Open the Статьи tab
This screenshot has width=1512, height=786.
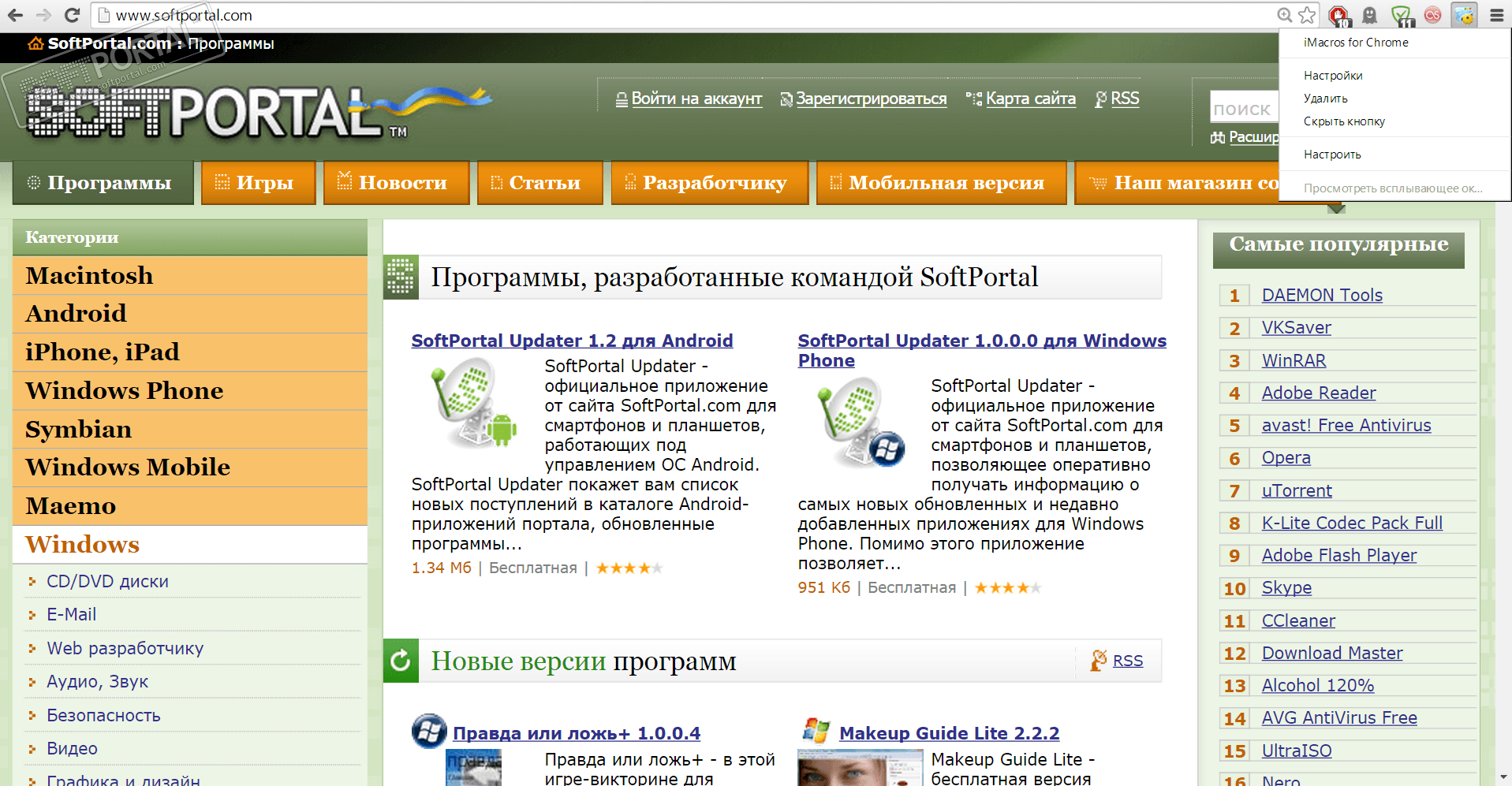coord(539,183)
